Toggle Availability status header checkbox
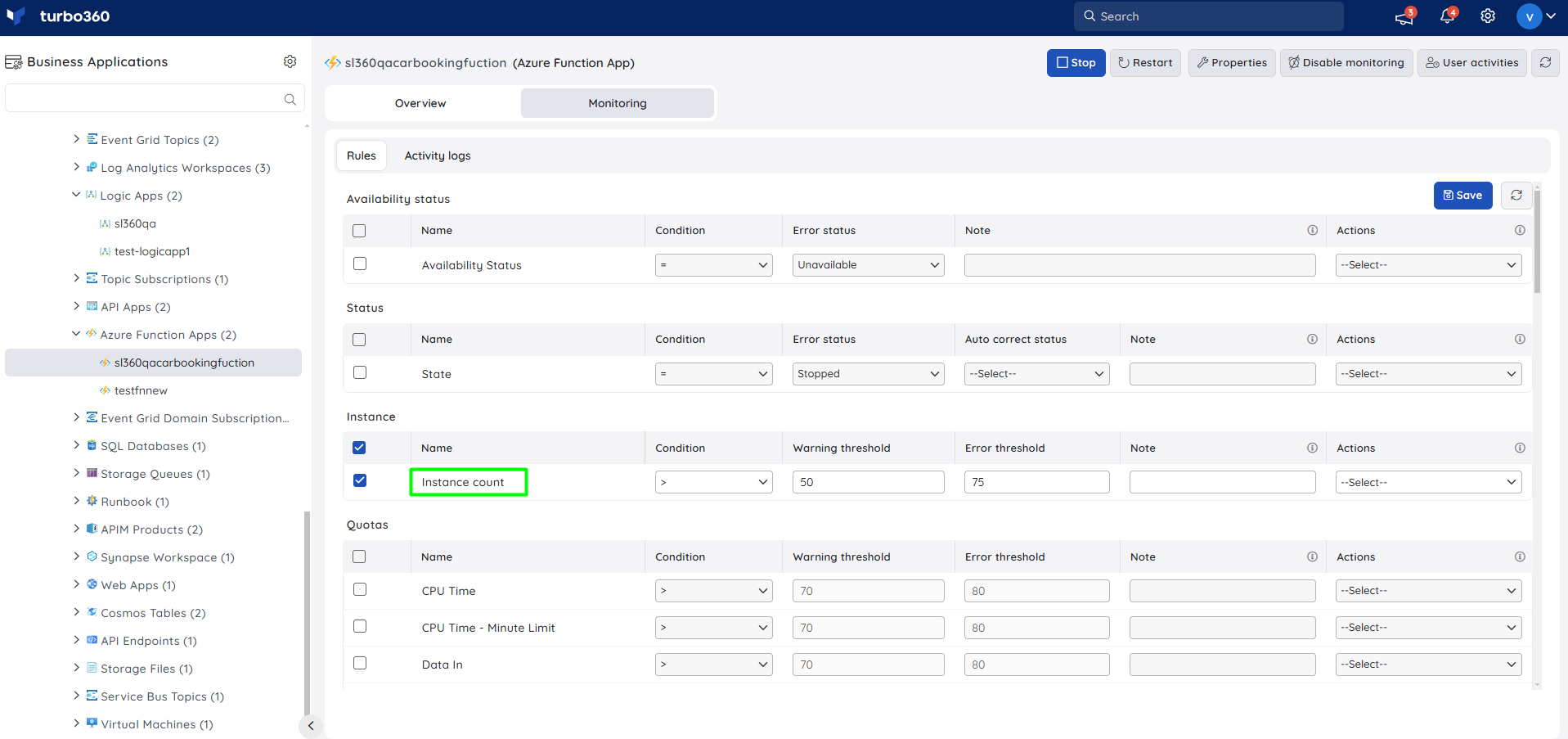Screen dimensions: 1568x739 tap(359, 231)
